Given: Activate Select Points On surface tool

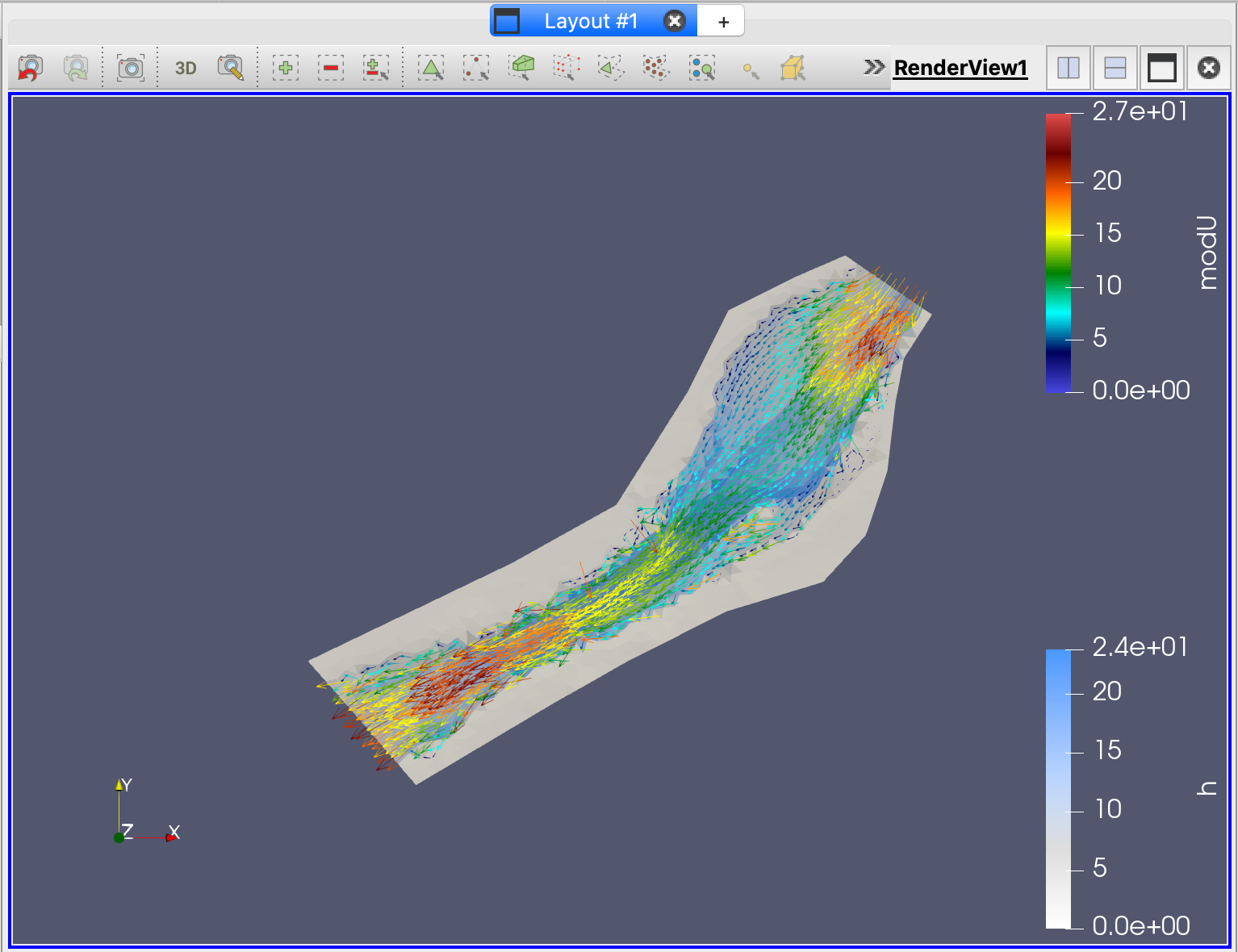Looking at the screenshot, I should pos(476,68).
